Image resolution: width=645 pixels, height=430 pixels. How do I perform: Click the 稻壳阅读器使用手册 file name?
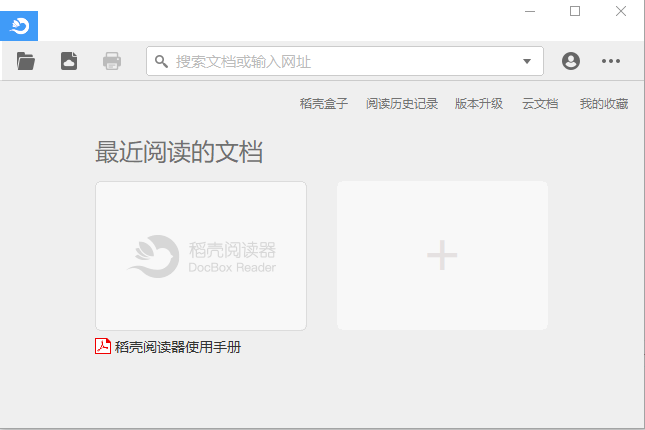[178, 348]
